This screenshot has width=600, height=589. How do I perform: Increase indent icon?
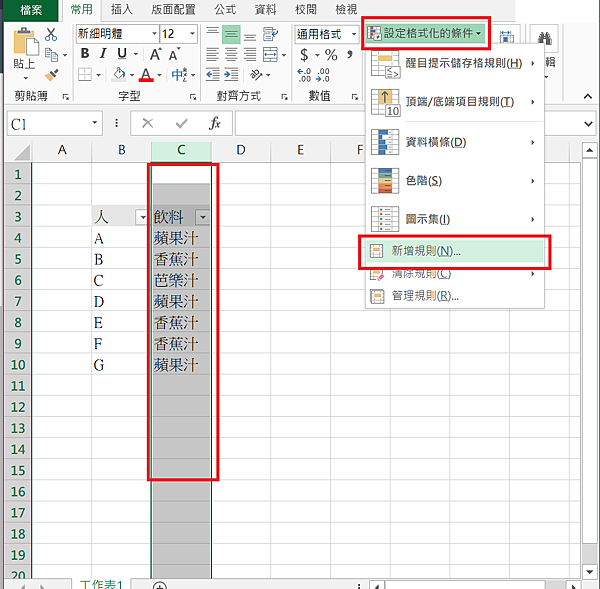pyautogui.click(x=231, y=75)
